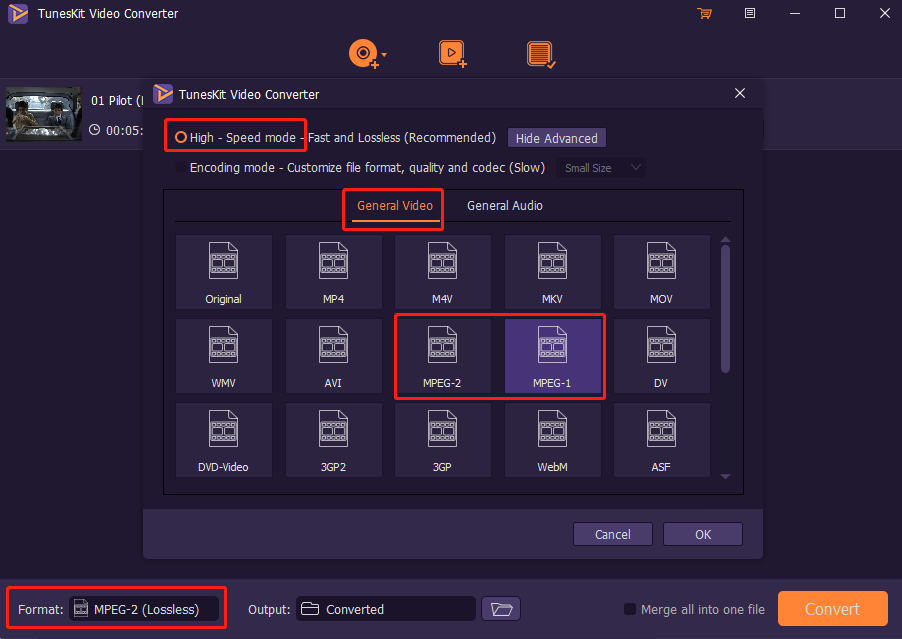Click the Converted output path field
This screenshot has width=902, height=639.
click(x=385, y=609)
